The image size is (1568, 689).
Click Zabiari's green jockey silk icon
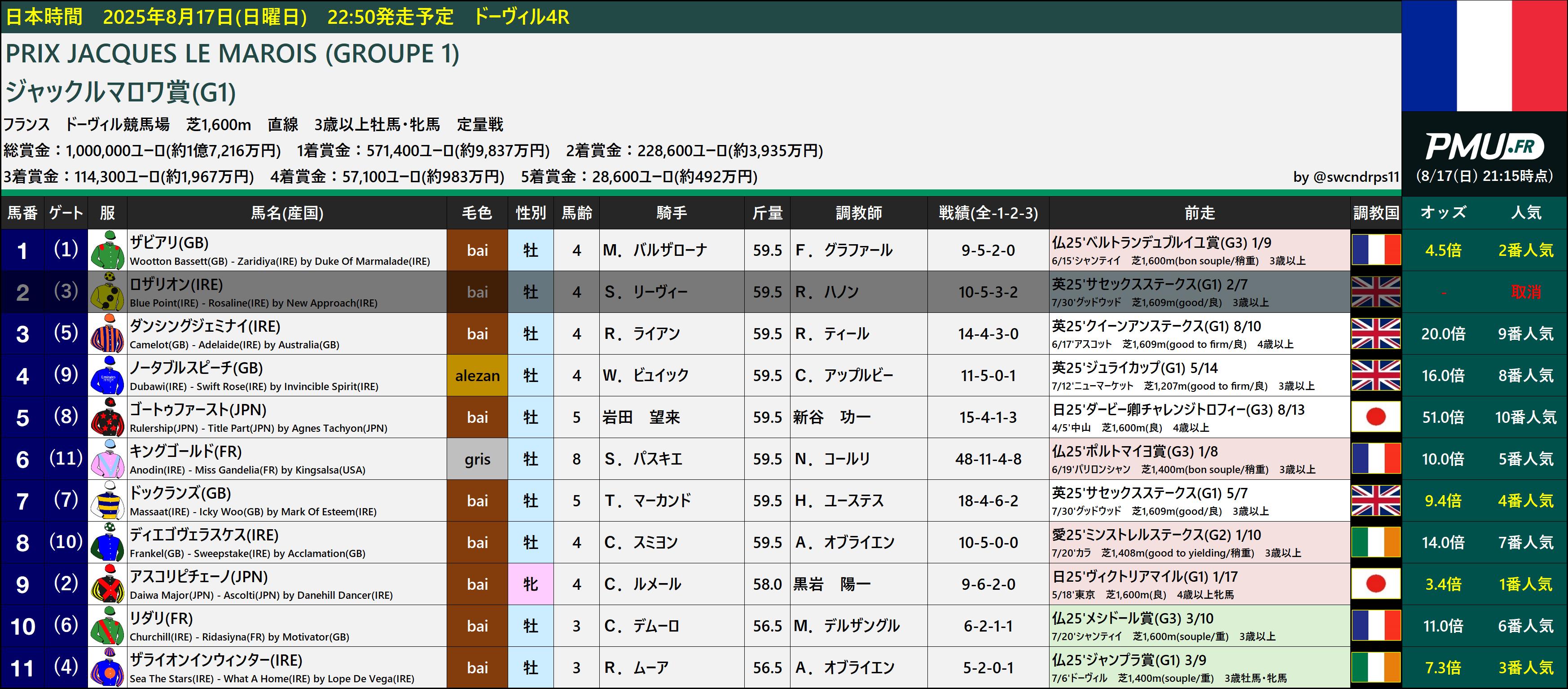pyautogui.click(x=107, y=250)
